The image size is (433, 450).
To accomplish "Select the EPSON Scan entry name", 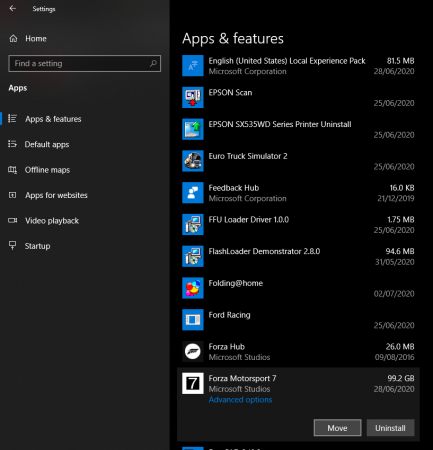I will click(230, 93).
